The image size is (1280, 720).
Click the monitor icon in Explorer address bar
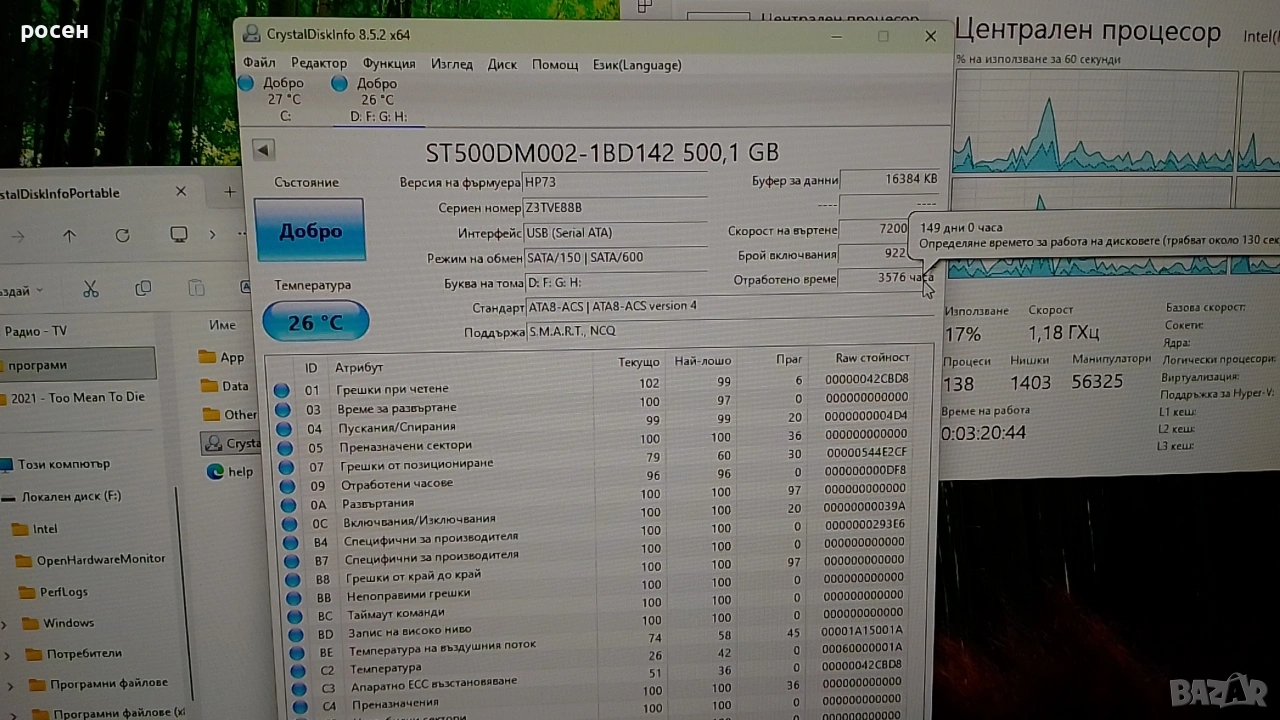click(179, 235)
